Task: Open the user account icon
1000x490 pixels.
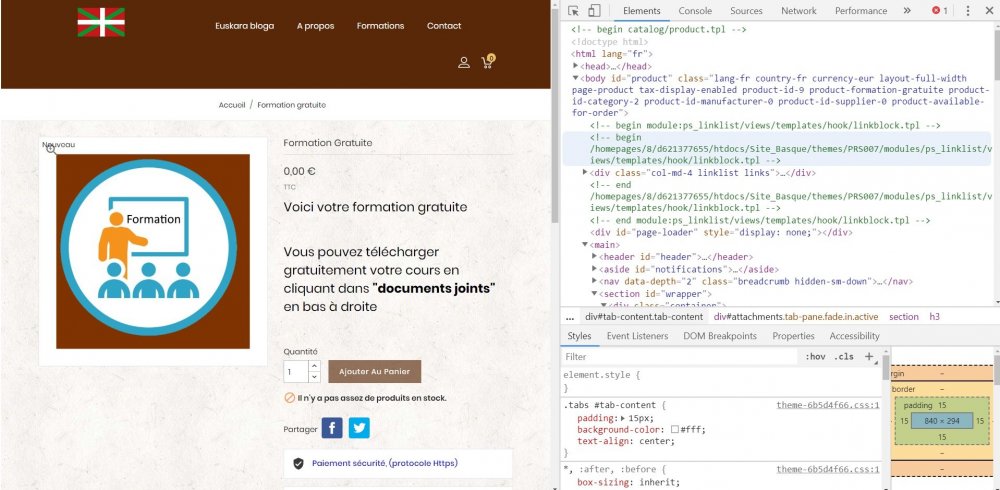Action: 464,63
